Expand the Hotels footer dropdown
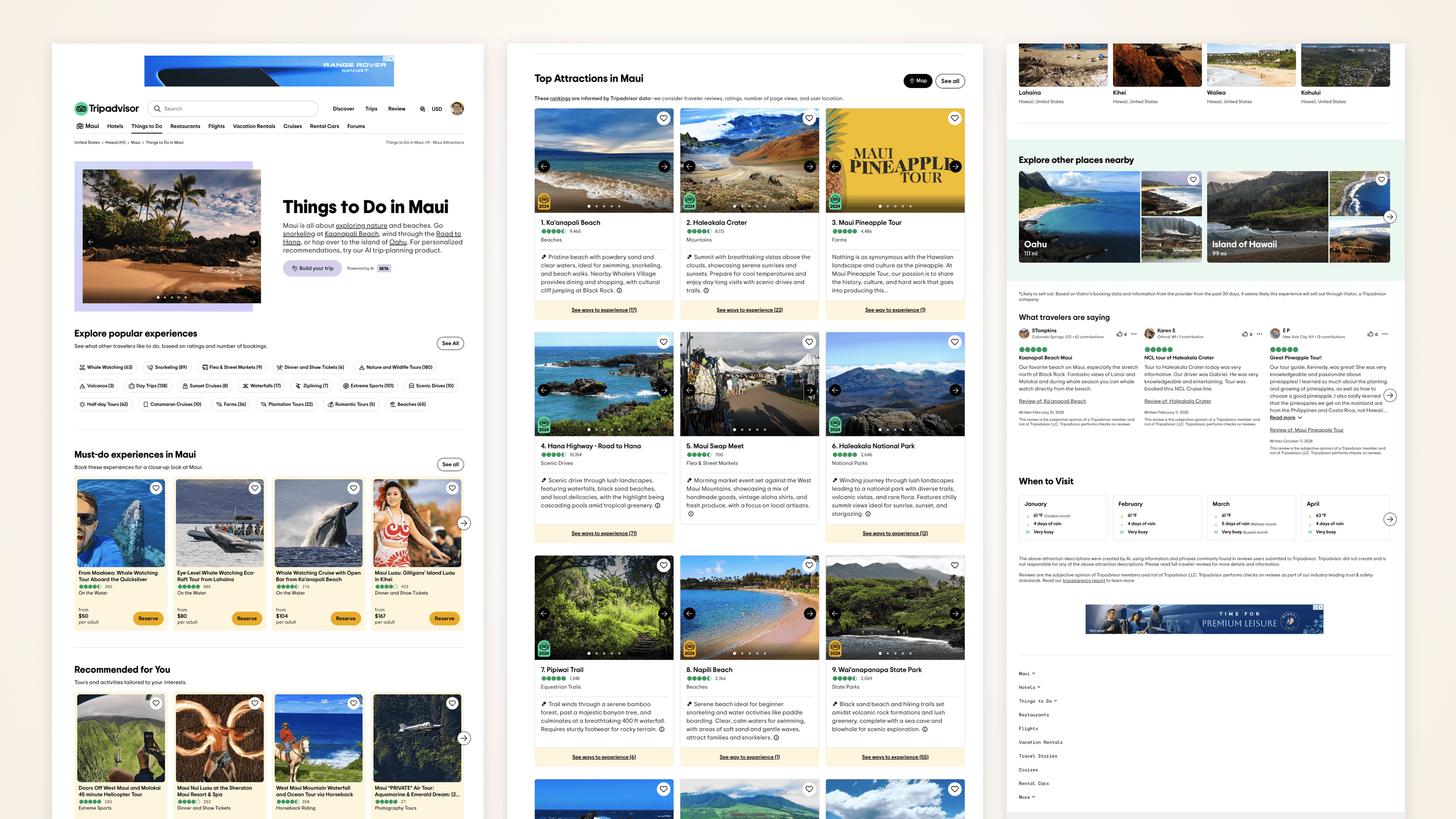This screenshot has height=819, width=1456. [x=1029, y=687]
